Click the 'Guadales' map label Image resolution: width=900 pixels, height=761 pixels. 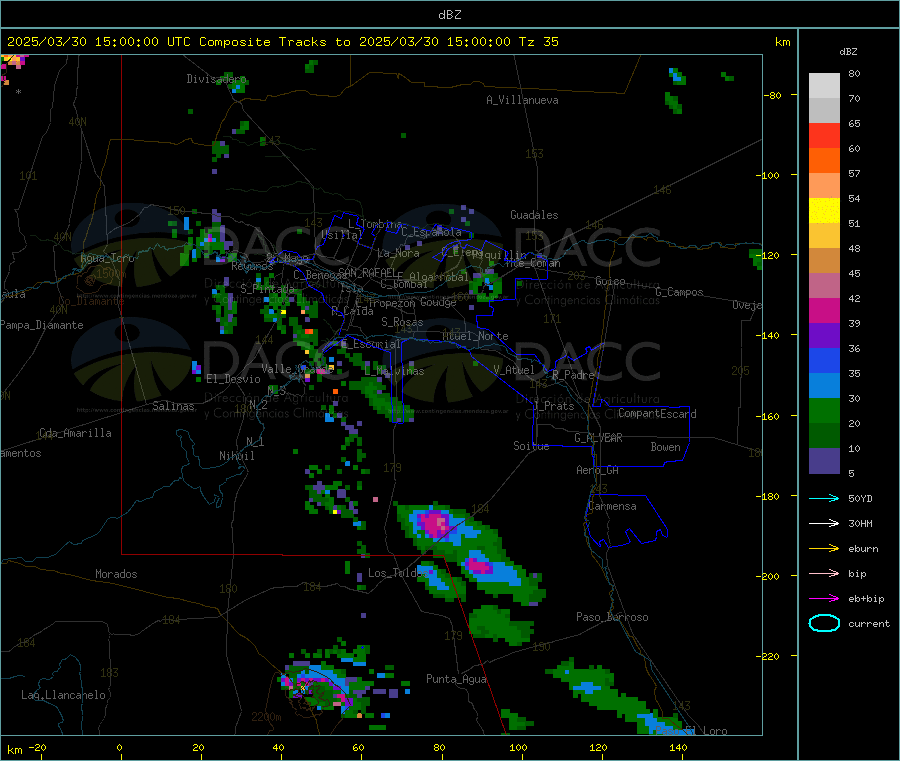[534, 215]
